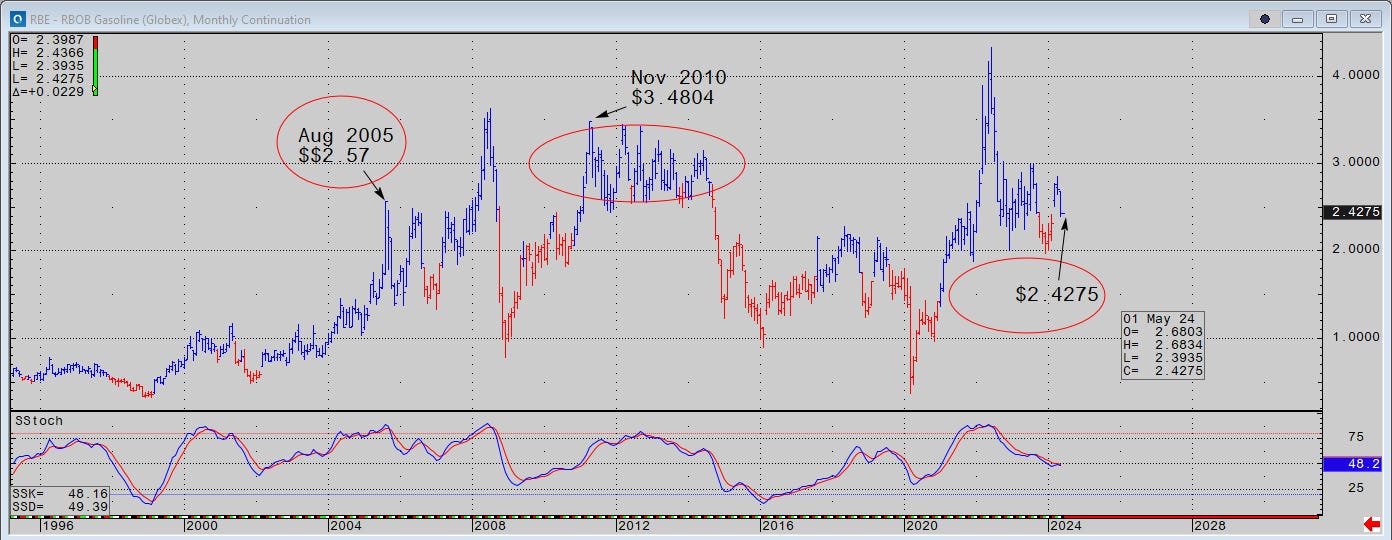Click the 2012 label on time axis
Viewport: 1392px width, 540px height.
pos(632,525)
